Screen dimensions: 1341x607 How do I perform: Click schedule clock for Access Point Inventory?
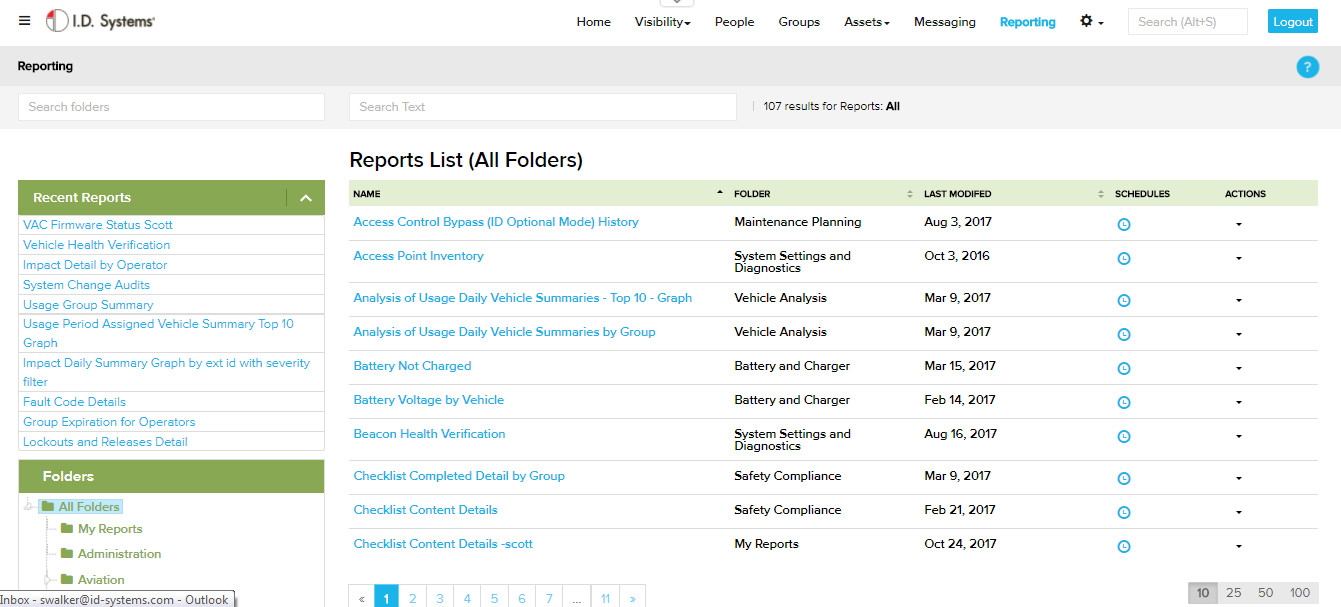(1123, 258)
